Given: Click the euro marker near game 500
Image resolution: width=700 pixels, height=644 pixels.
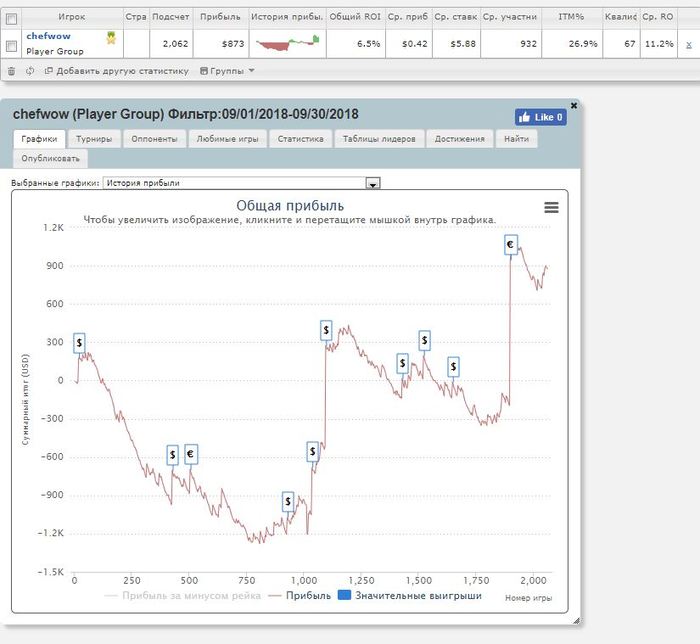Looking at the screenshot, I should click(x=191, y=454).
